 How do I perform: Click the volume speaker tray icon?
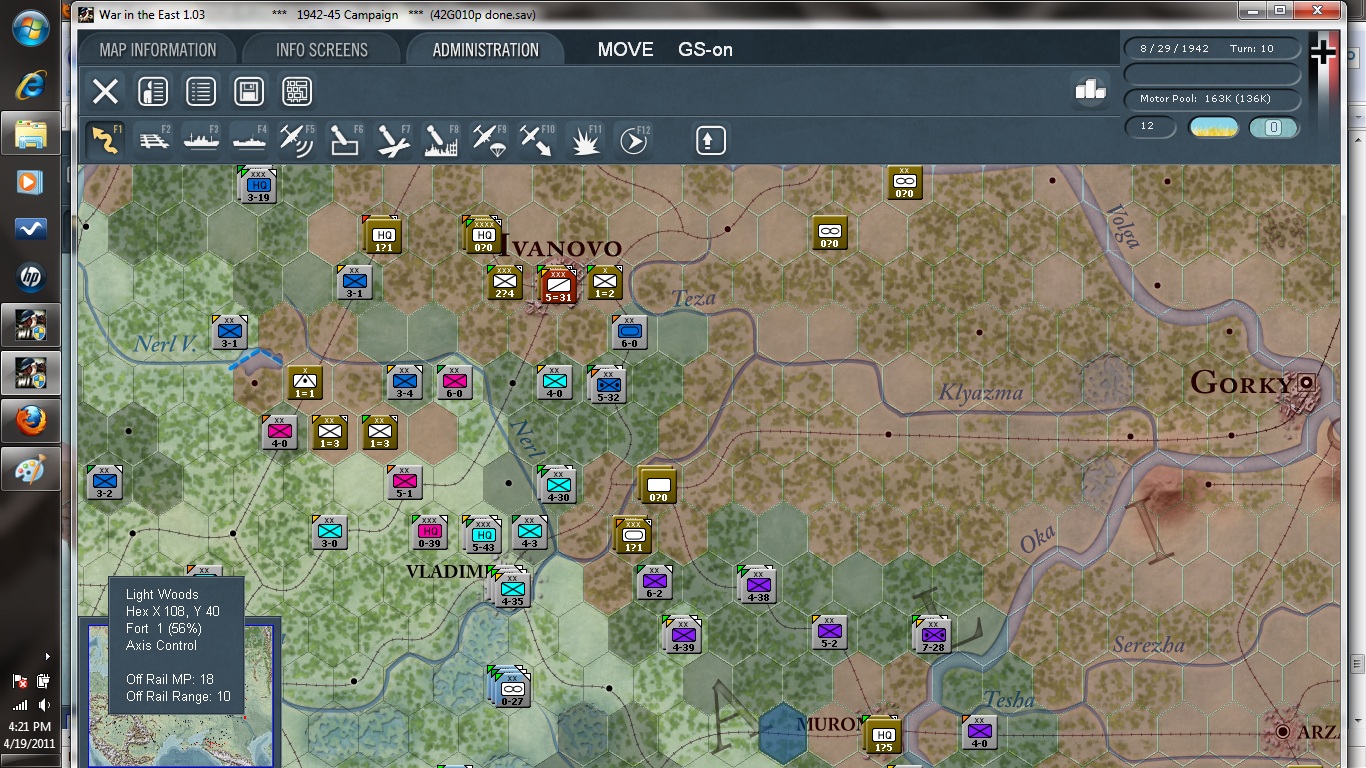pyautogui.click(x=43, y=705)
